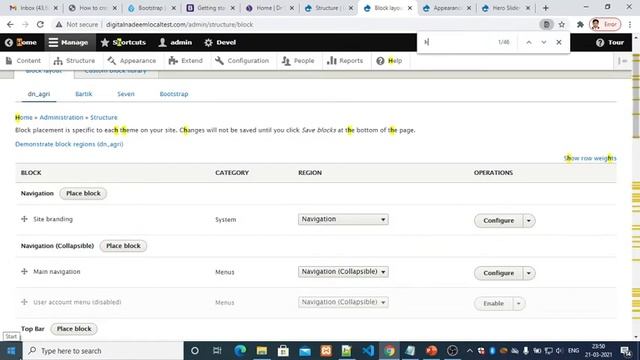Launch Microsoft Edge from the taskbar
This screenshot has height=360, width=640.
240,351
